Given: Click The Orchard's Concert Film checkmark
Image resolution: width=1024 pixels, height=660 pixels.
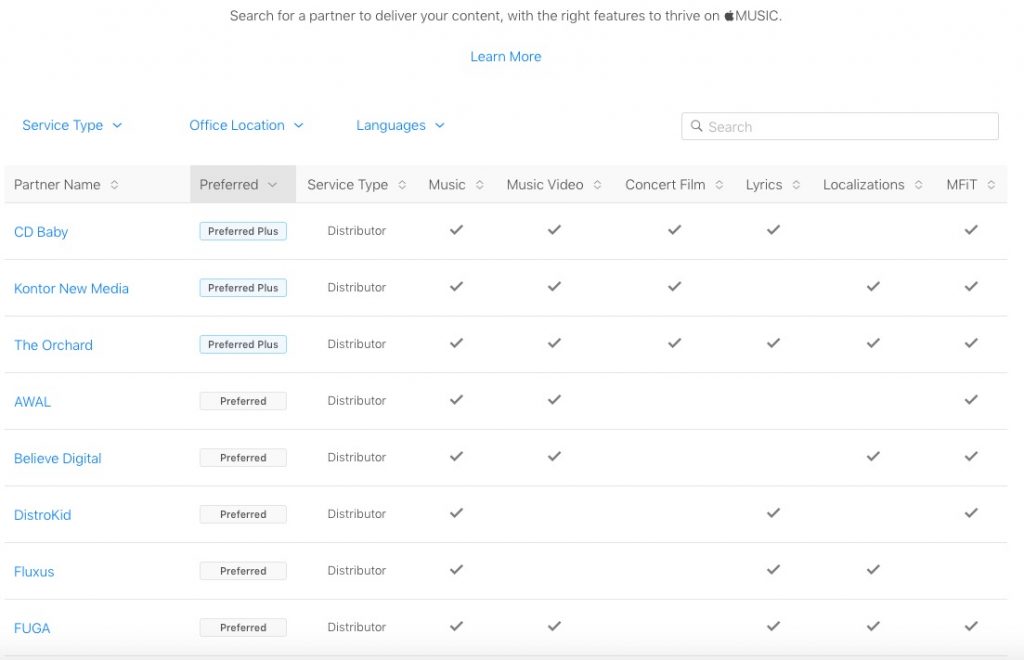Looking at the screenshot, I should [x=674, y=343].
